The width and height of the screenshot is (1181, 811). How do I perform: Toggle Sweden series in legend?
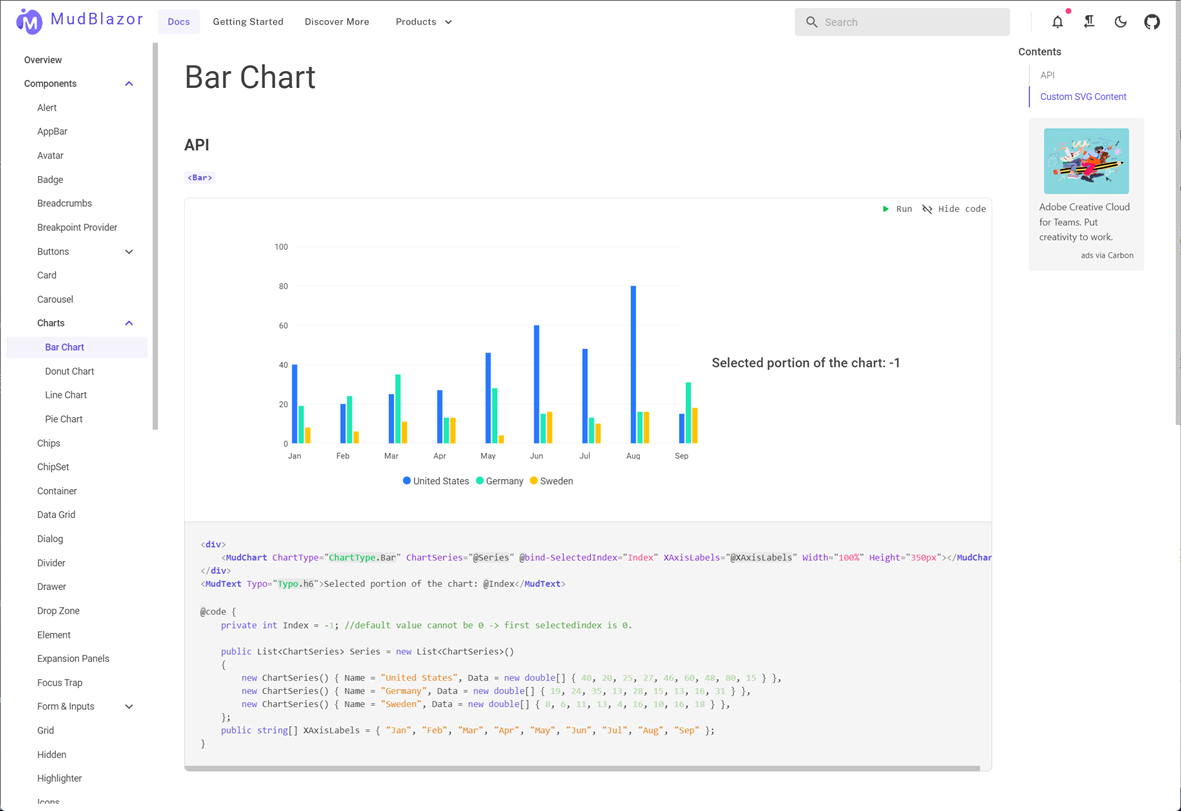[534, 481]
